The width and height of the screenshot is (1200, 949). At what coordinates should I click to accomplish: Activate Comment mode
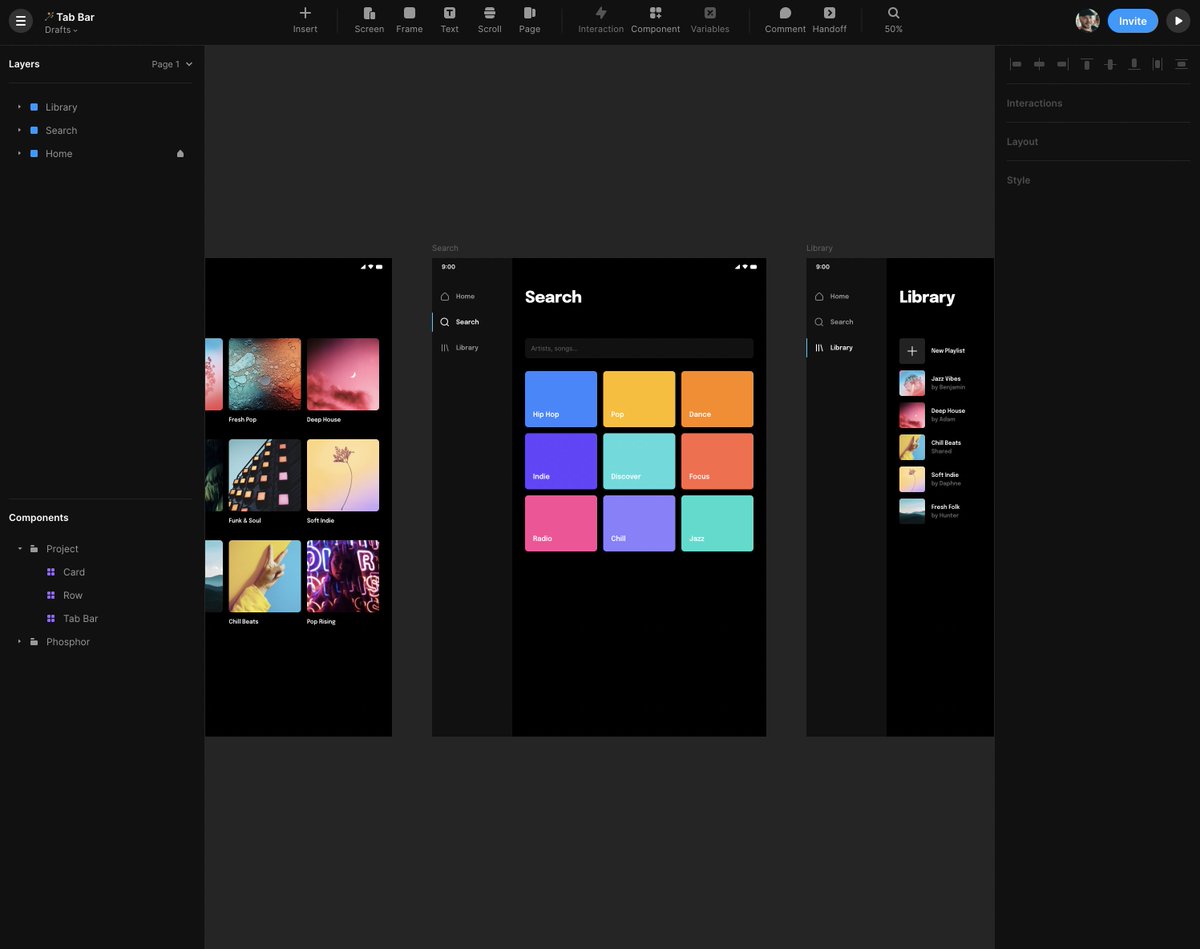click(x=784, y=20)
